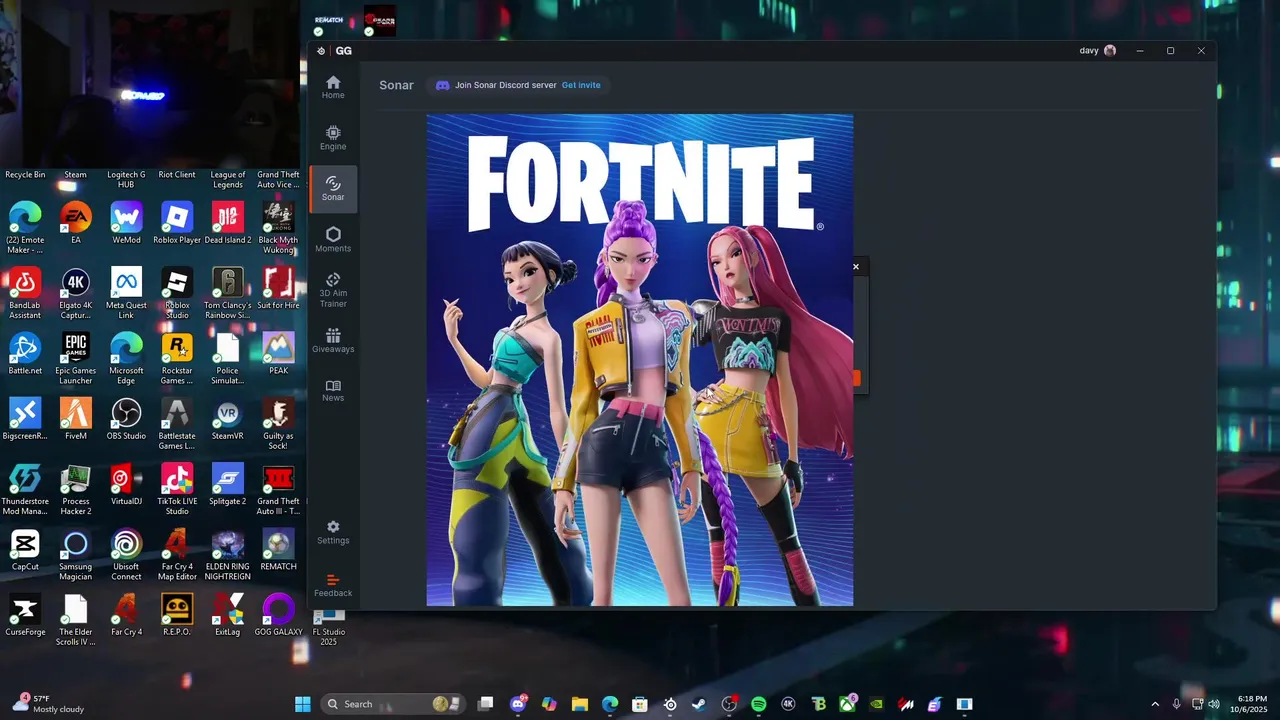Viewport: 1280px width, 720px height.
Task: Open GG Settings in the sidebar
Action: [333, 533]
